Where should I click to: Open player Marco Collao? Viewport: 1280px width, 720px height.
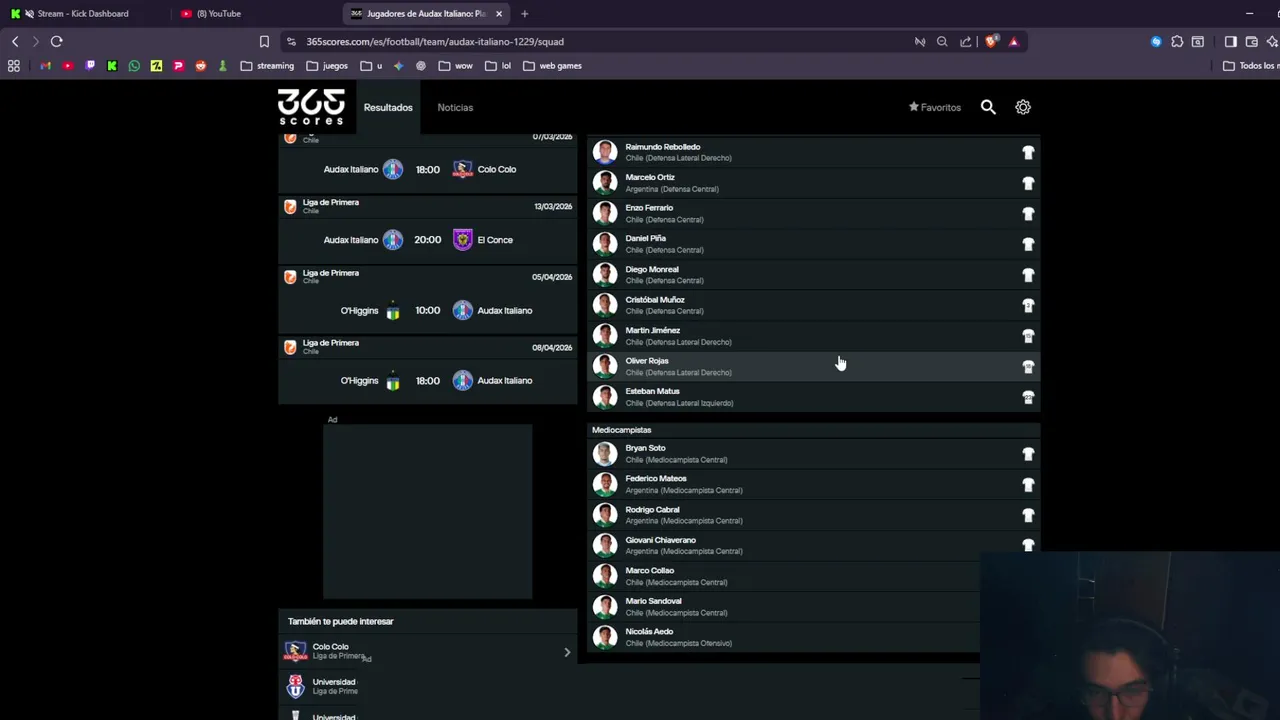tap(784, 576)
